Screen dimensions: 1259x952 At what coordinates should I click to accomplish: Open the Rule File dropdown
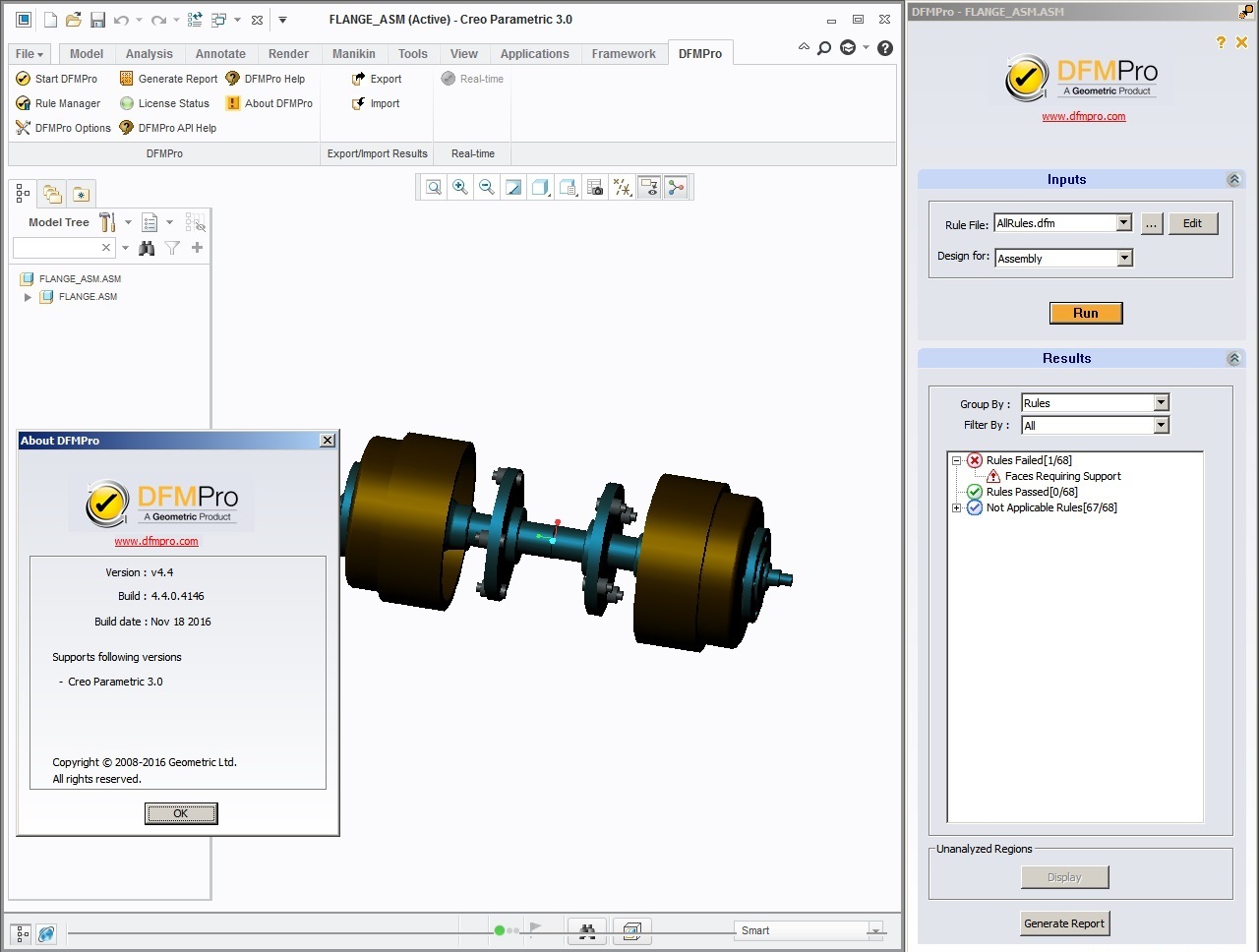point(1124,223)
